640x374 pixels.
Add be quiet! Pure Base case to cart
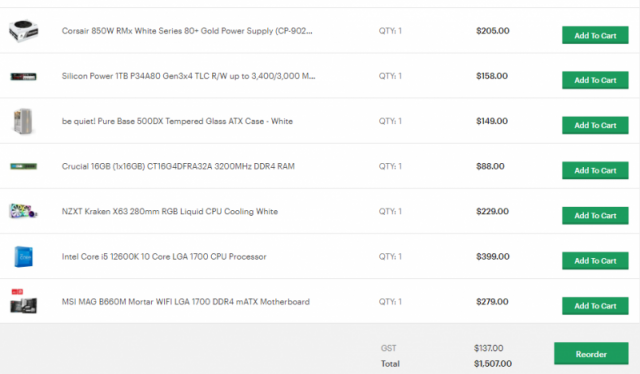pyautogui.click(x=595, y=125)
